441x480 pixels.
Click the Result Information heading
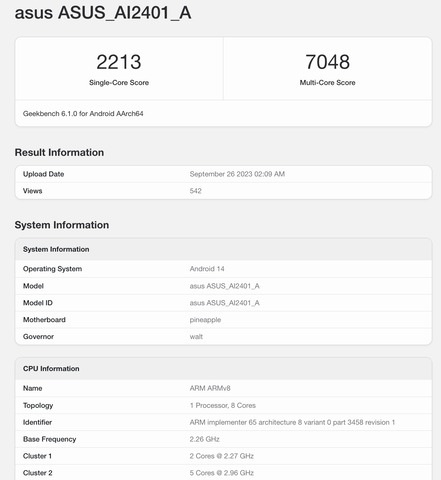click(x=59, y=152)
